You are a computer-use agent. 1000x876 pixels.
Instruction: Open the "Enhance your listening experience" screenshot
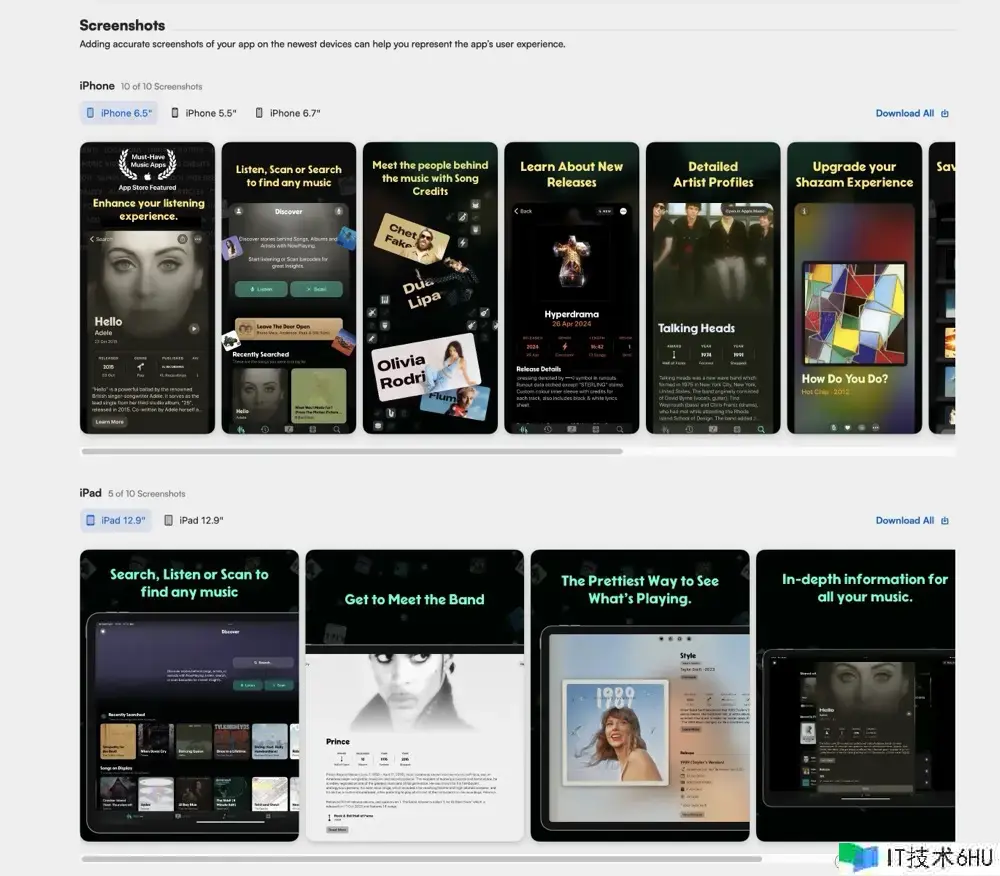click(x=147, y=288)
